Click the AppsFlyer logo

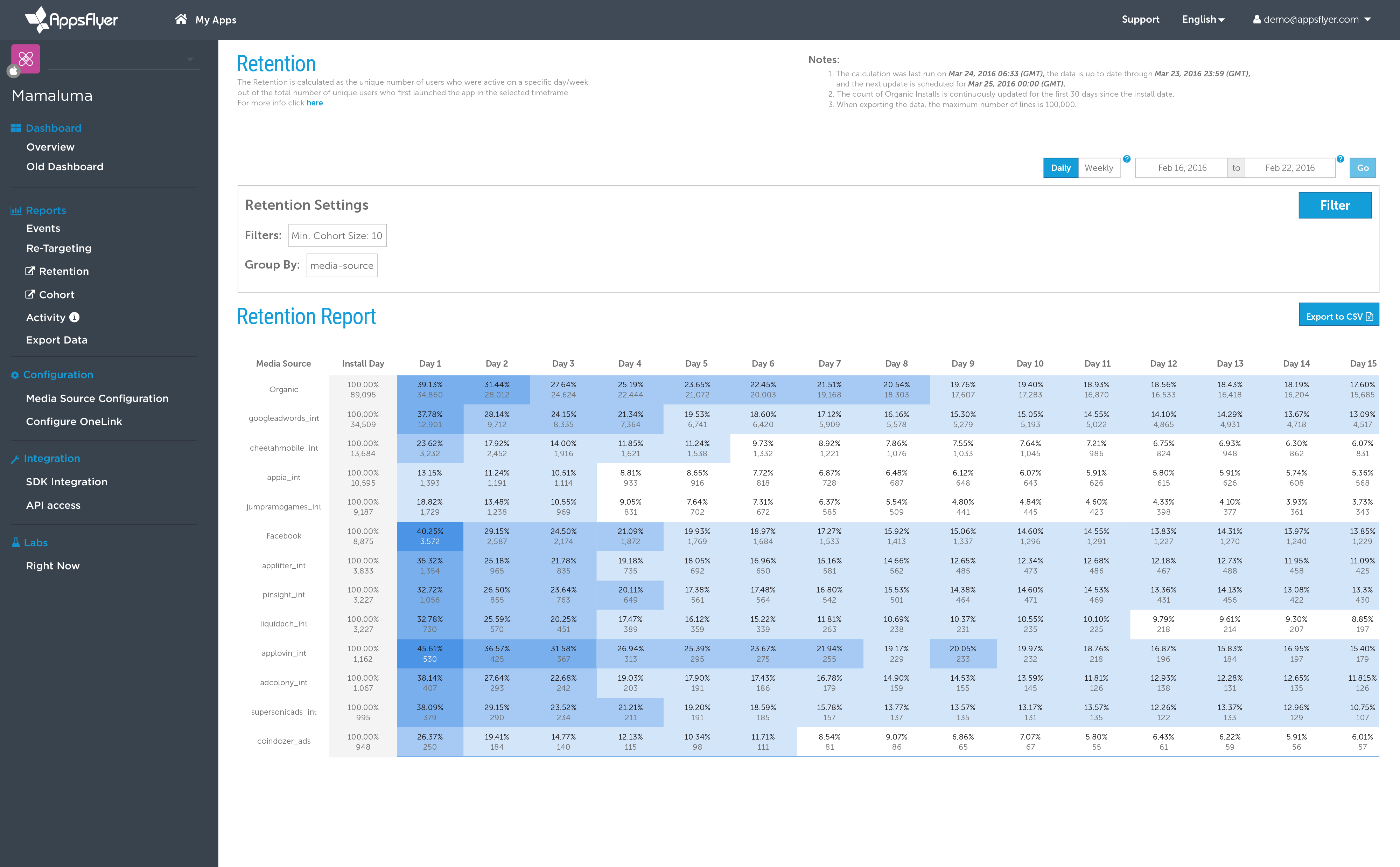pyautogui.click(x=72, y=20)
